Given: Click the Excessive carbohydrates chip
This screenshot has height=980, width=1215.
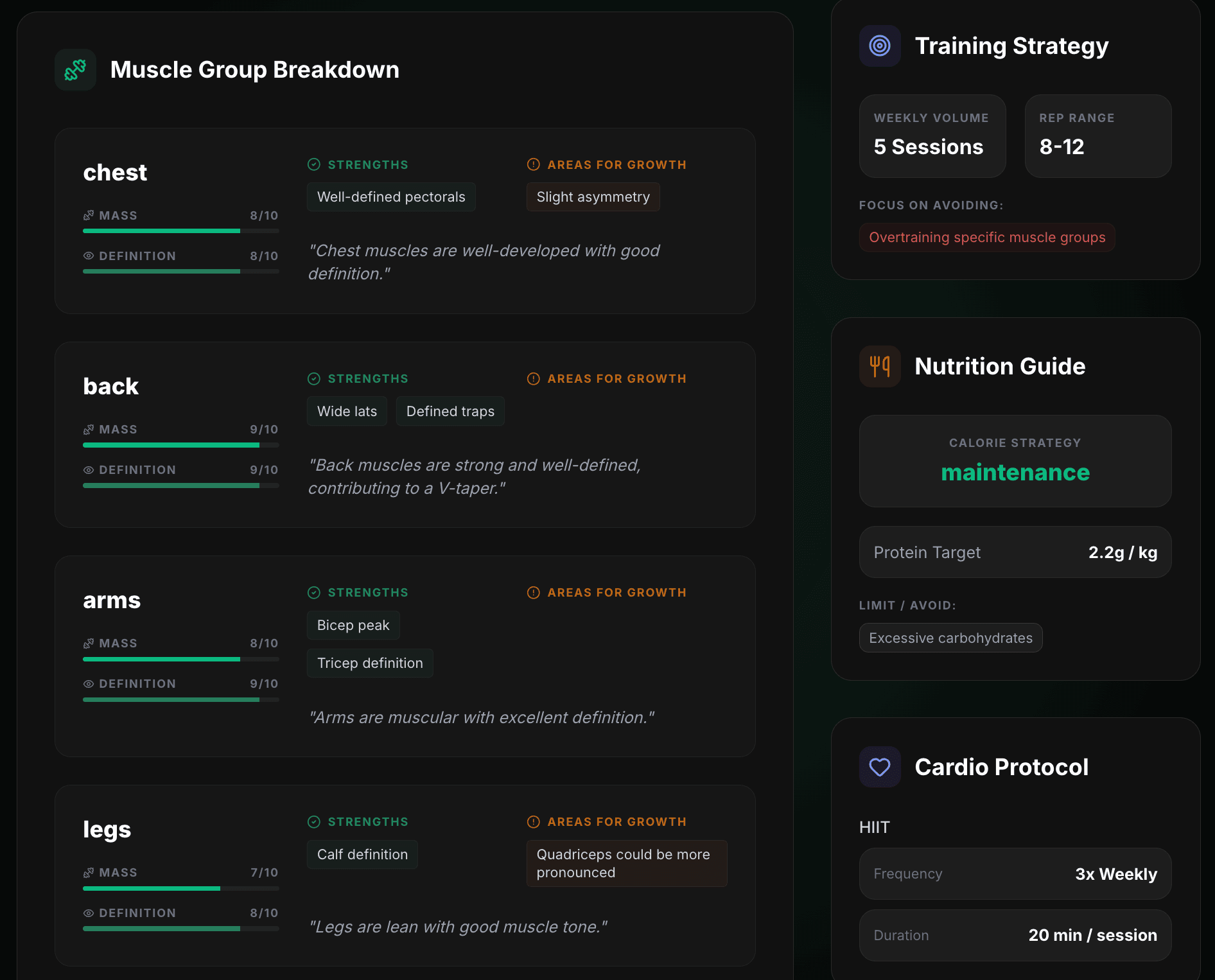Looking at the screenshot, I should (x=950, y=638).
